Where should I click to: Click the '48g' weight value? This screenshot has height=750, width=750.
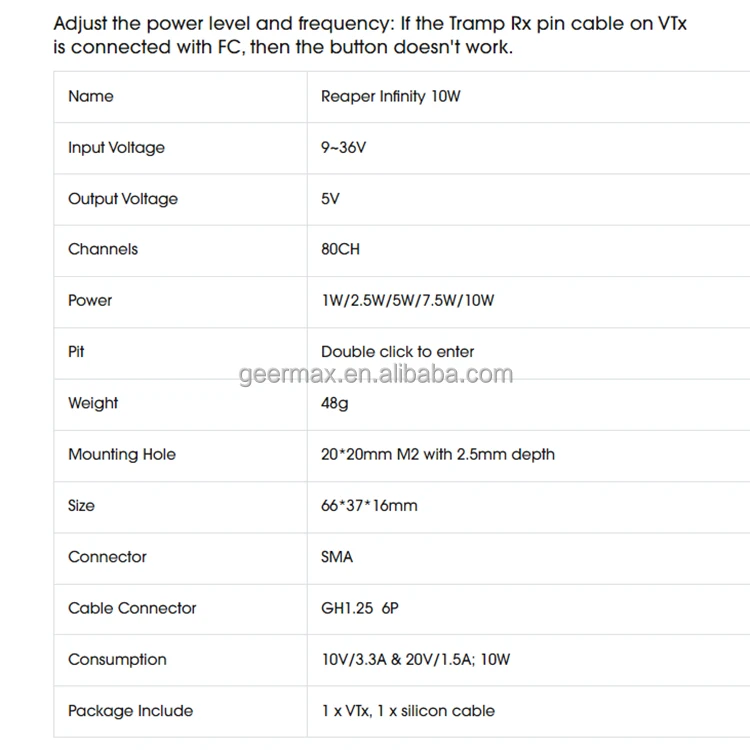(334, 404)
